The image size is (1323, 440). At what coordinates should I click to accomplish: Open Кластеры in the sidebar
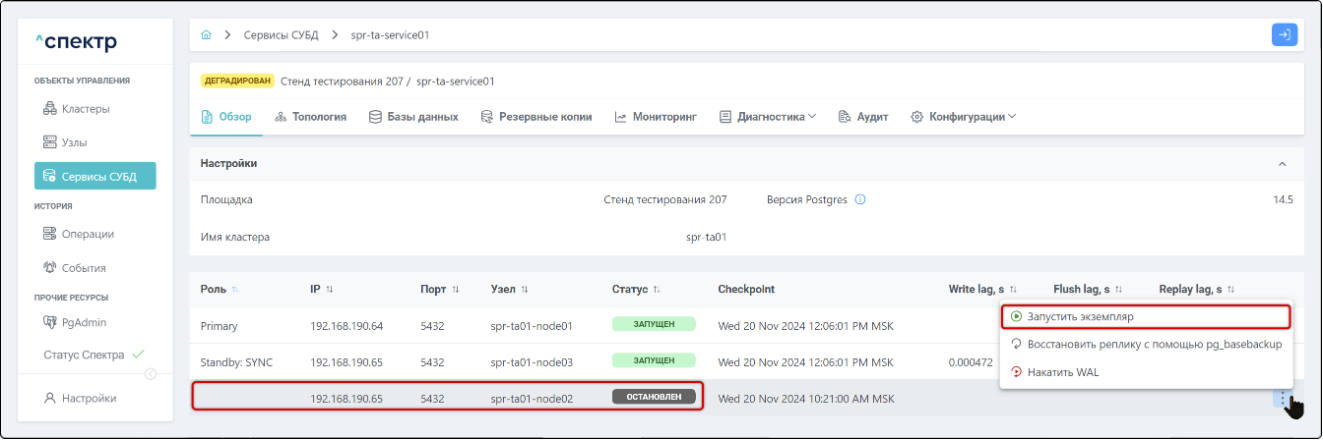(x=85, y=108)
